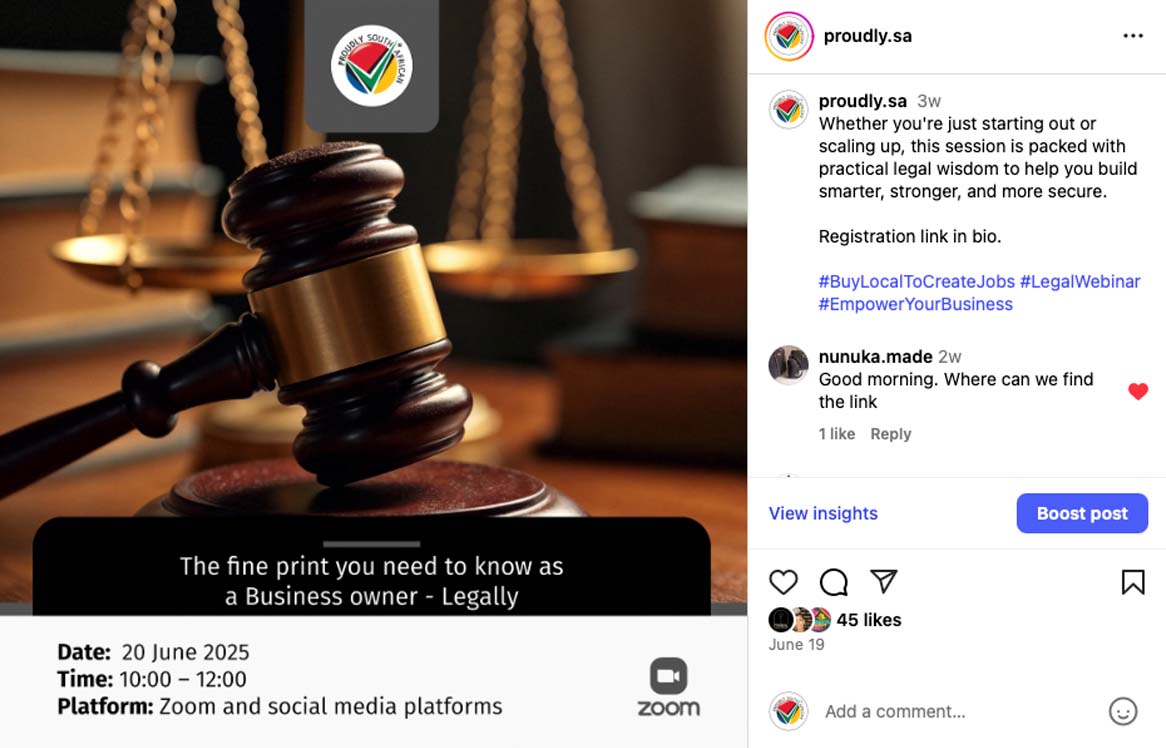
Task: View who liked: 45 likes
Action: pyautogui.click(x=869, y=619)
